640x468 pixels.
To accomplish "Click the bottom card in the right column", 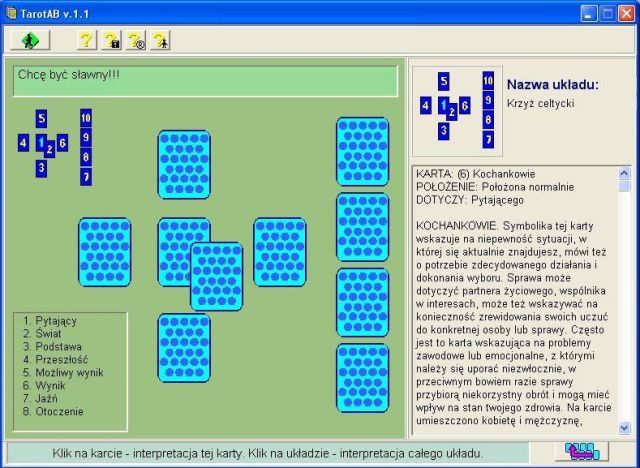I will [x=362, y=378].
